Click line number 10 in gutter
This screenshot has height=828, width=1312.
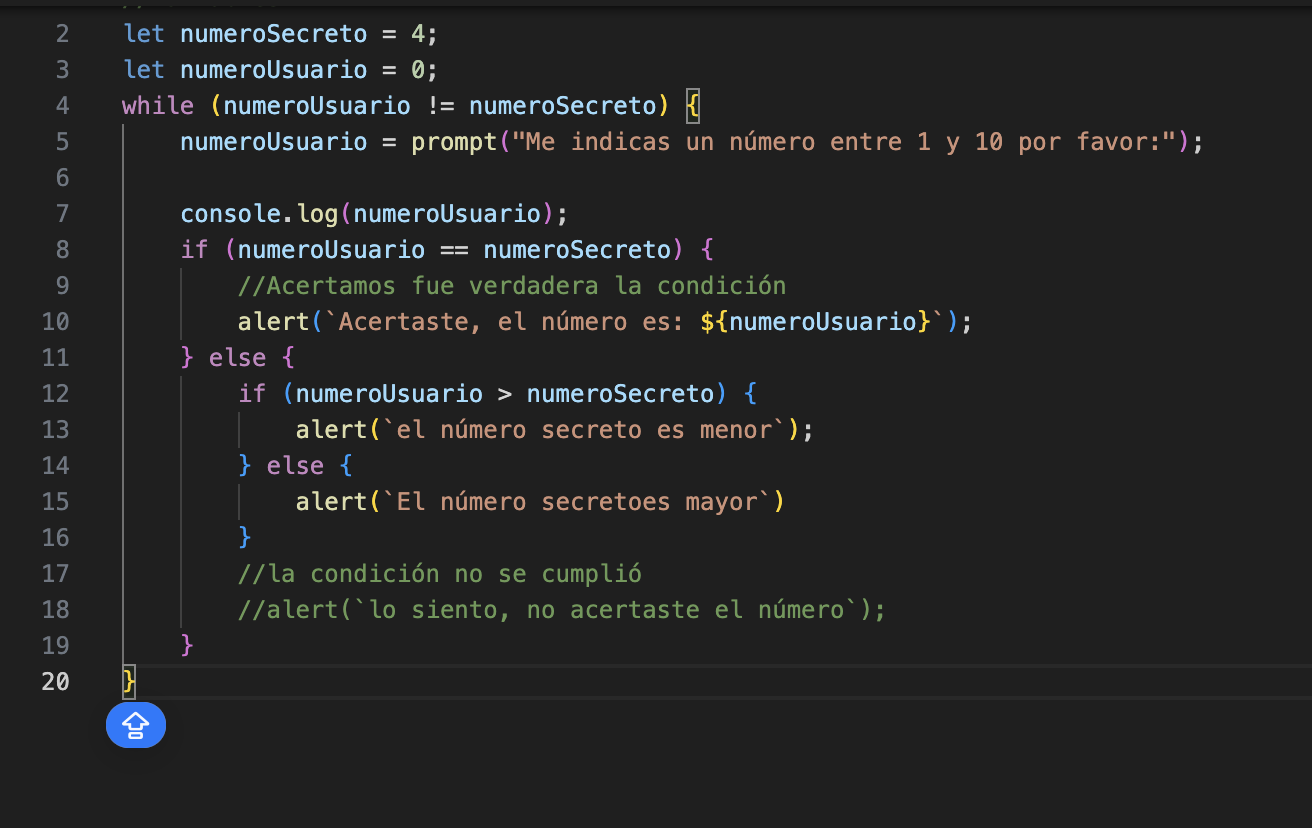tap(55, 322)
